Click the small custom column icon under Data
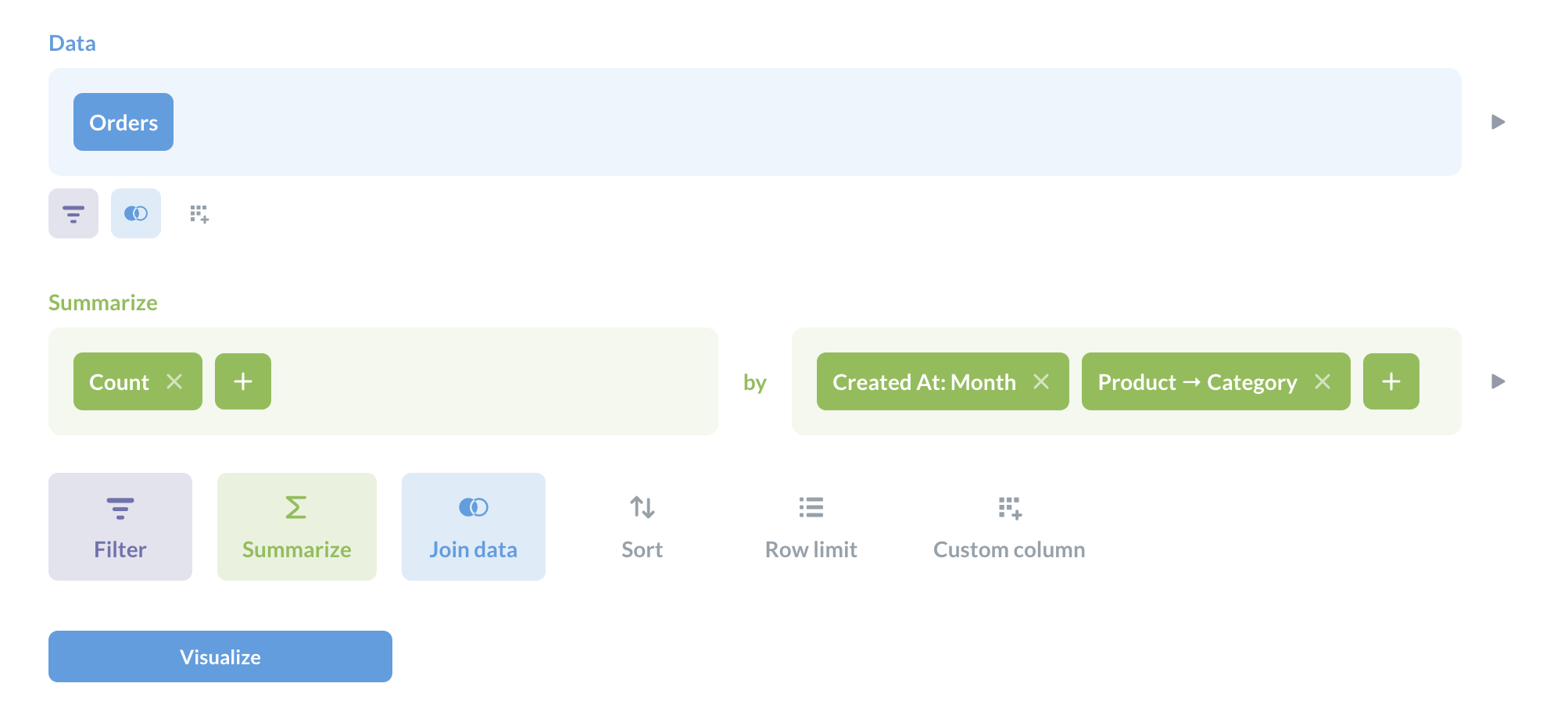 click(199, 213)
